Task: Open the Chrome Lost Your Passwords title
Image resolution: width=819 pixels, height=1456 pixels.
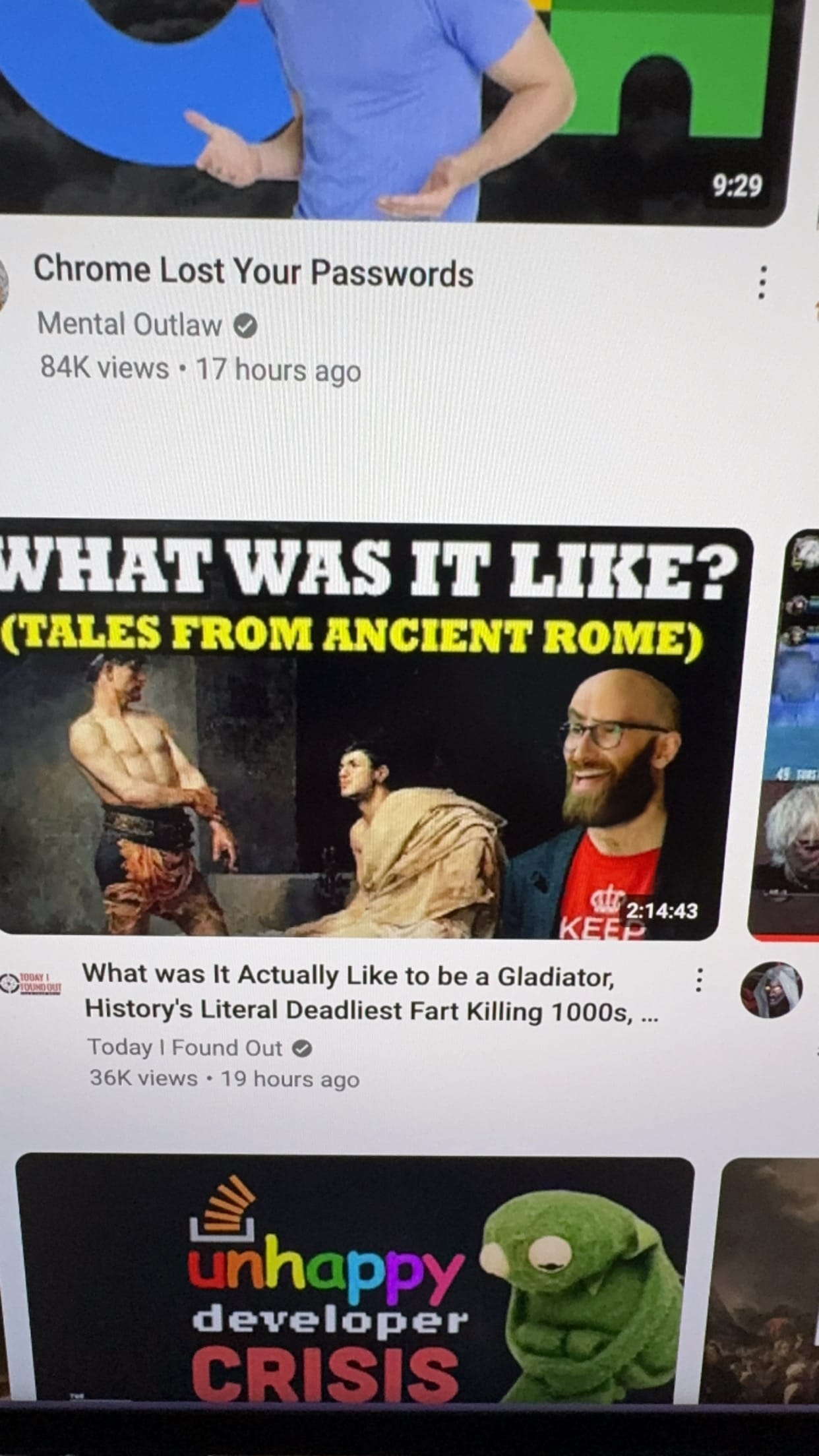Action: point(253,271)
